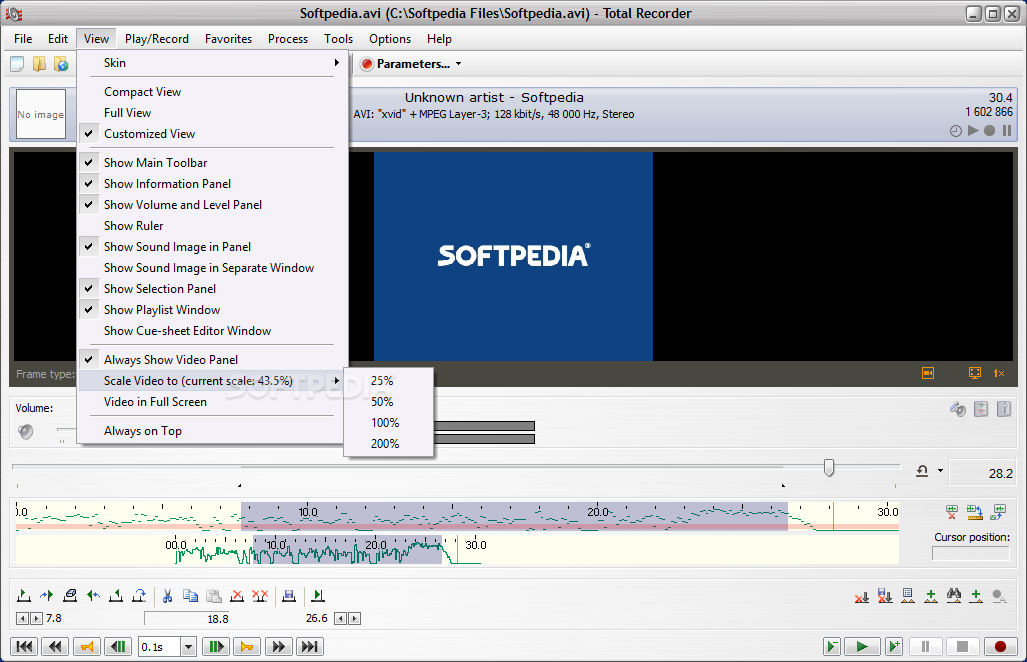Click the list-over-markers cue icon
1027x662 pixels.
(908, 595)
